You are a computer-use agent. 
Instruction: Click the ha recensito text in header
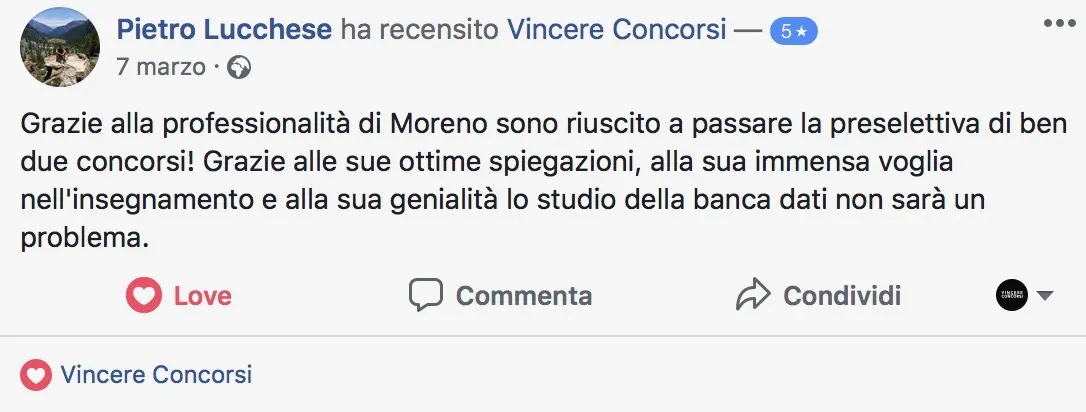(x=419, y=30)
